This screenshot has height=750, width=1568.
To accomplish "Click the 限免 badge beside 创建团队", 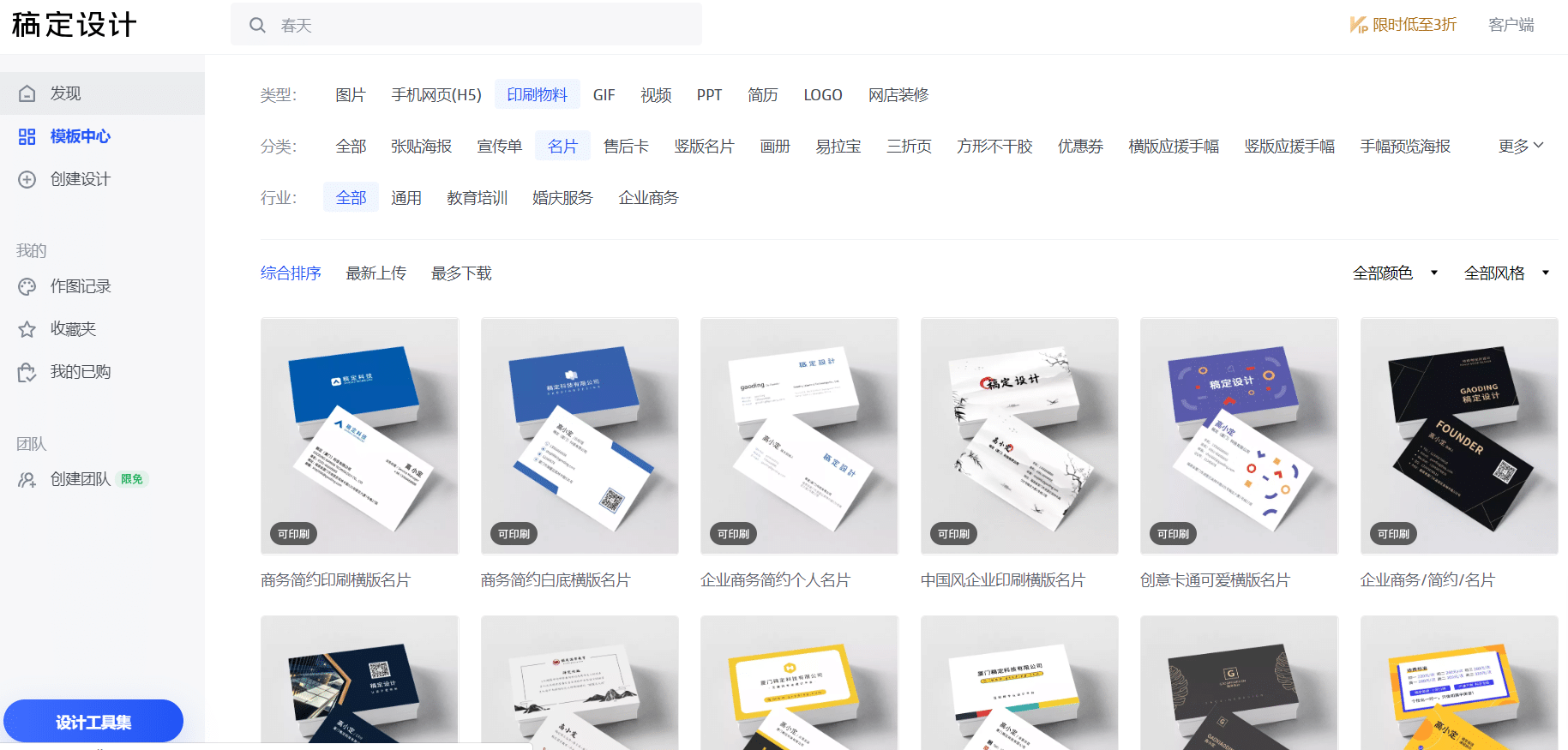I will [x=132, y=479].
